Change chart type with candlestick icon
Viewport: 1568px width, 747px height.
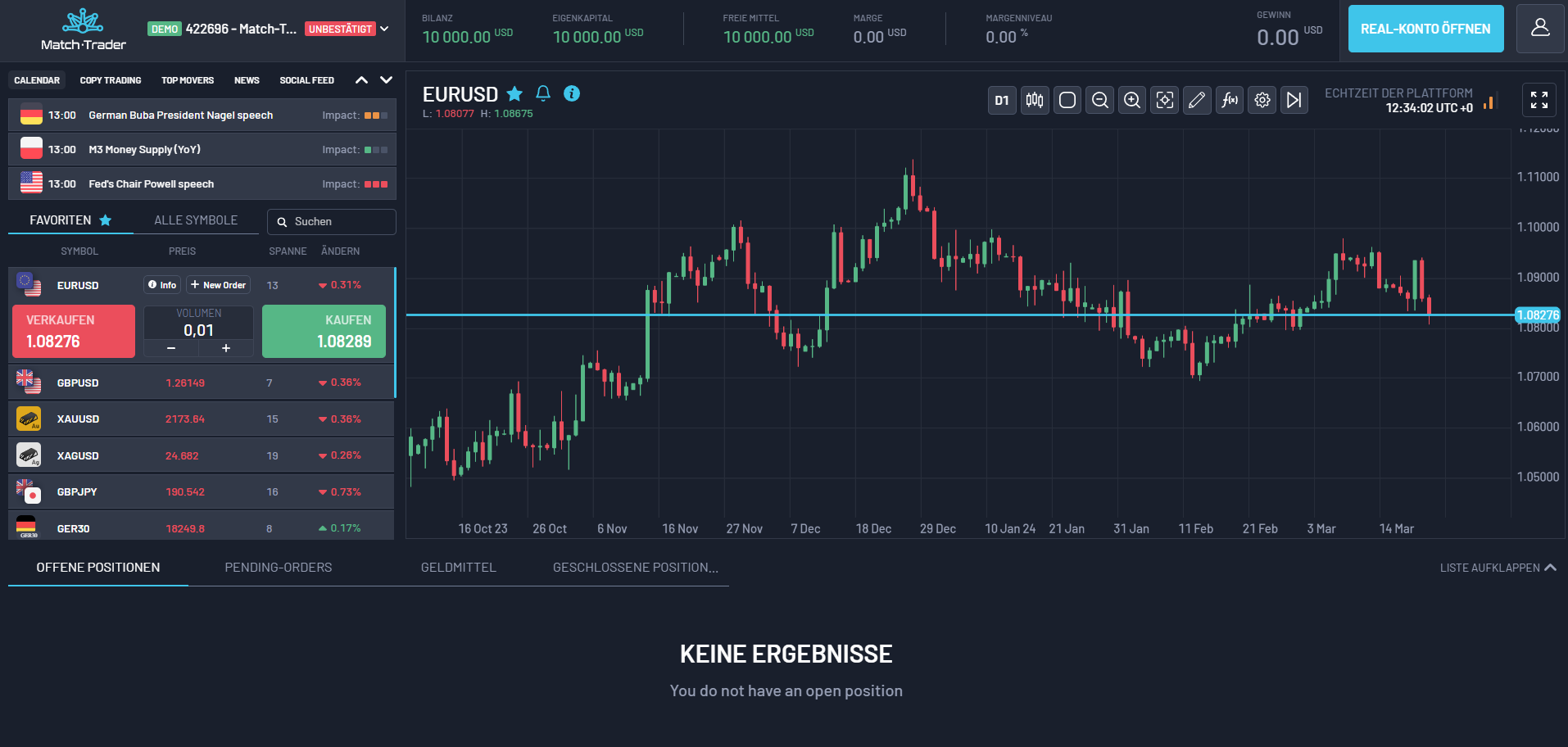tap(1035, 100)
